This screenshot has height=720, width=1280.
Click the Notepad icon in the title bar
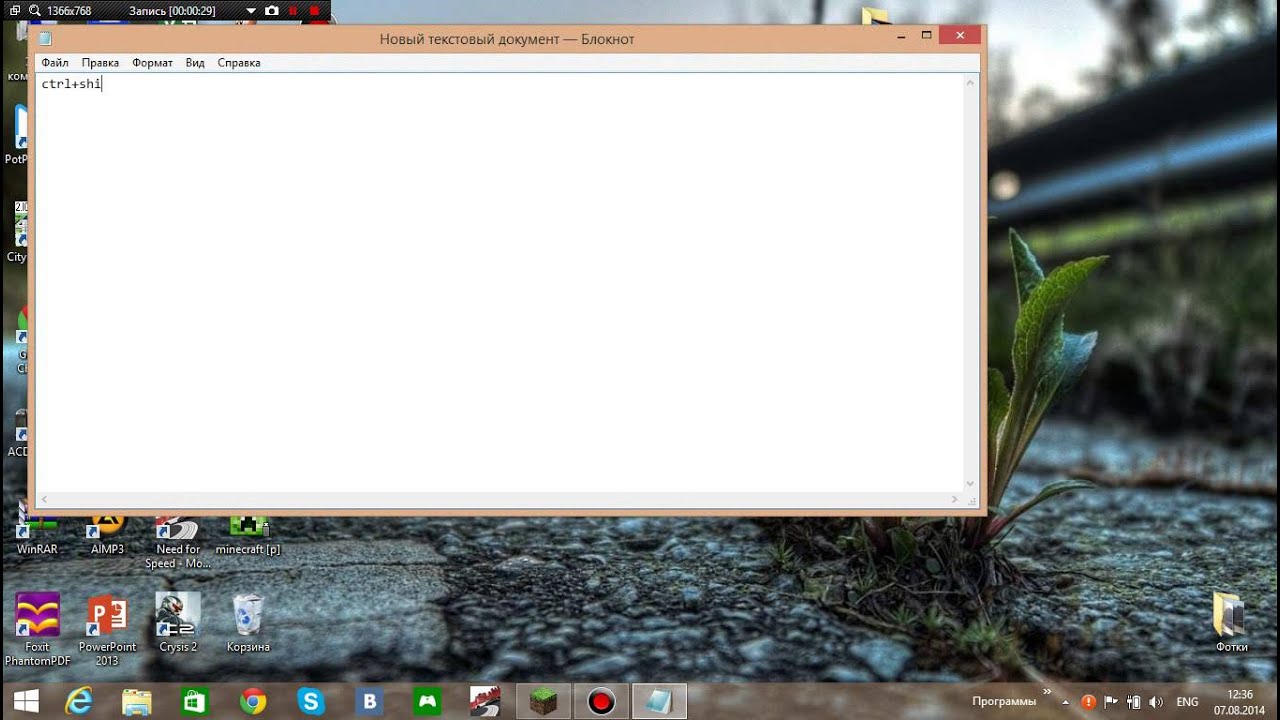(45, 39)
